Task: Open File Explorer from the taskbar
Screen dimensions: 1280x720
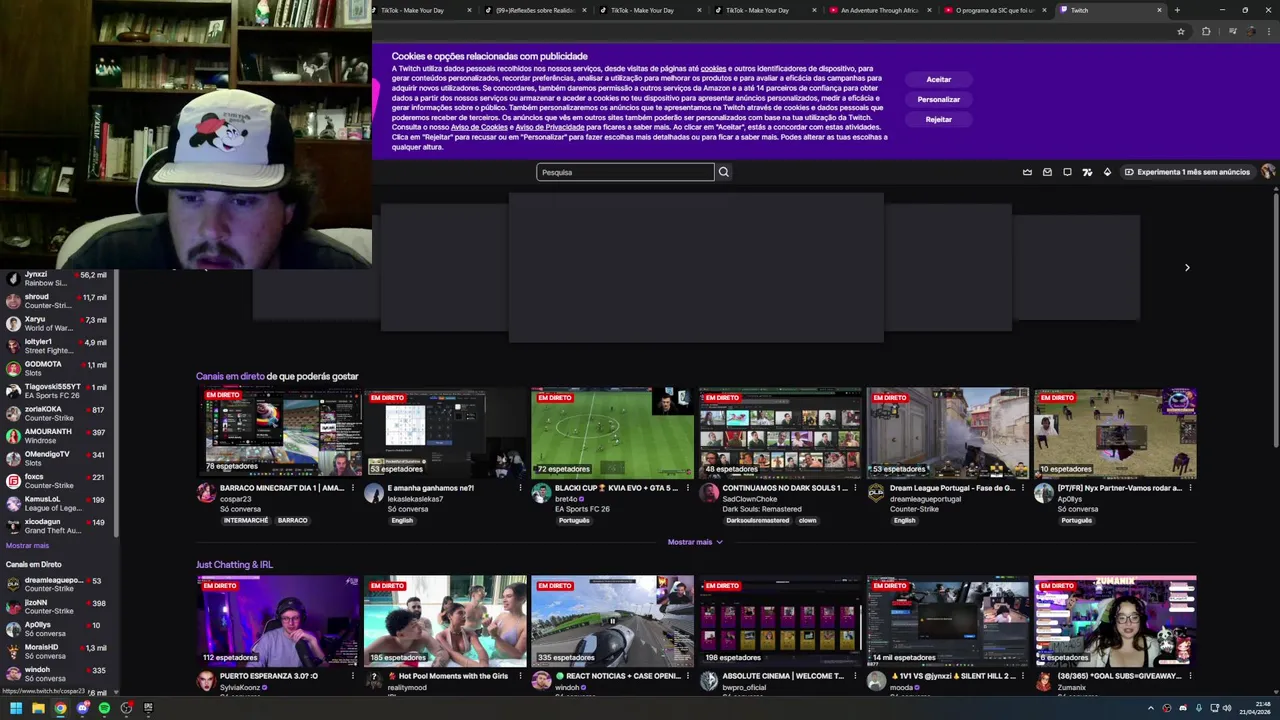Action: pyautogui.click(x=38, y=708)
